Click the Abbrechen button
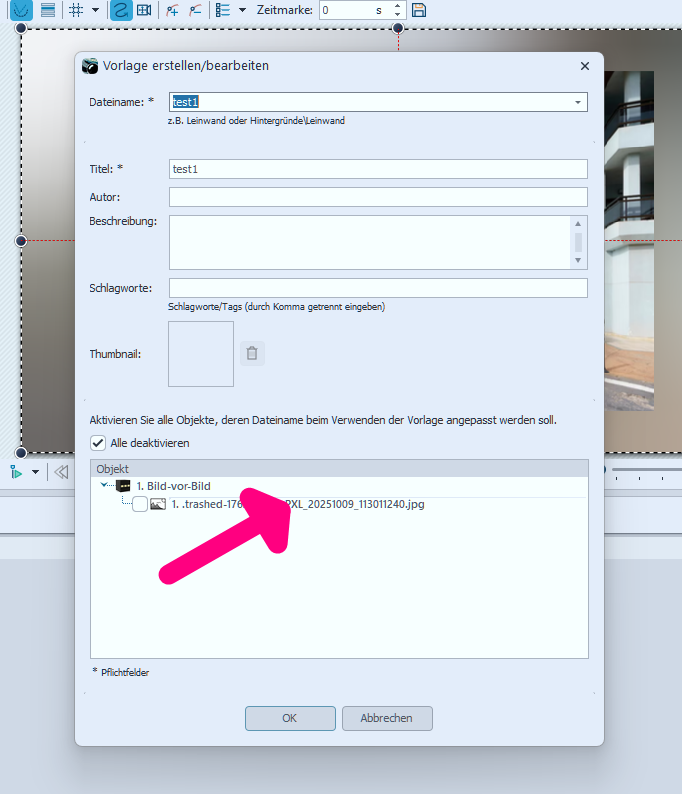682x794 pixels. (387, 718)
